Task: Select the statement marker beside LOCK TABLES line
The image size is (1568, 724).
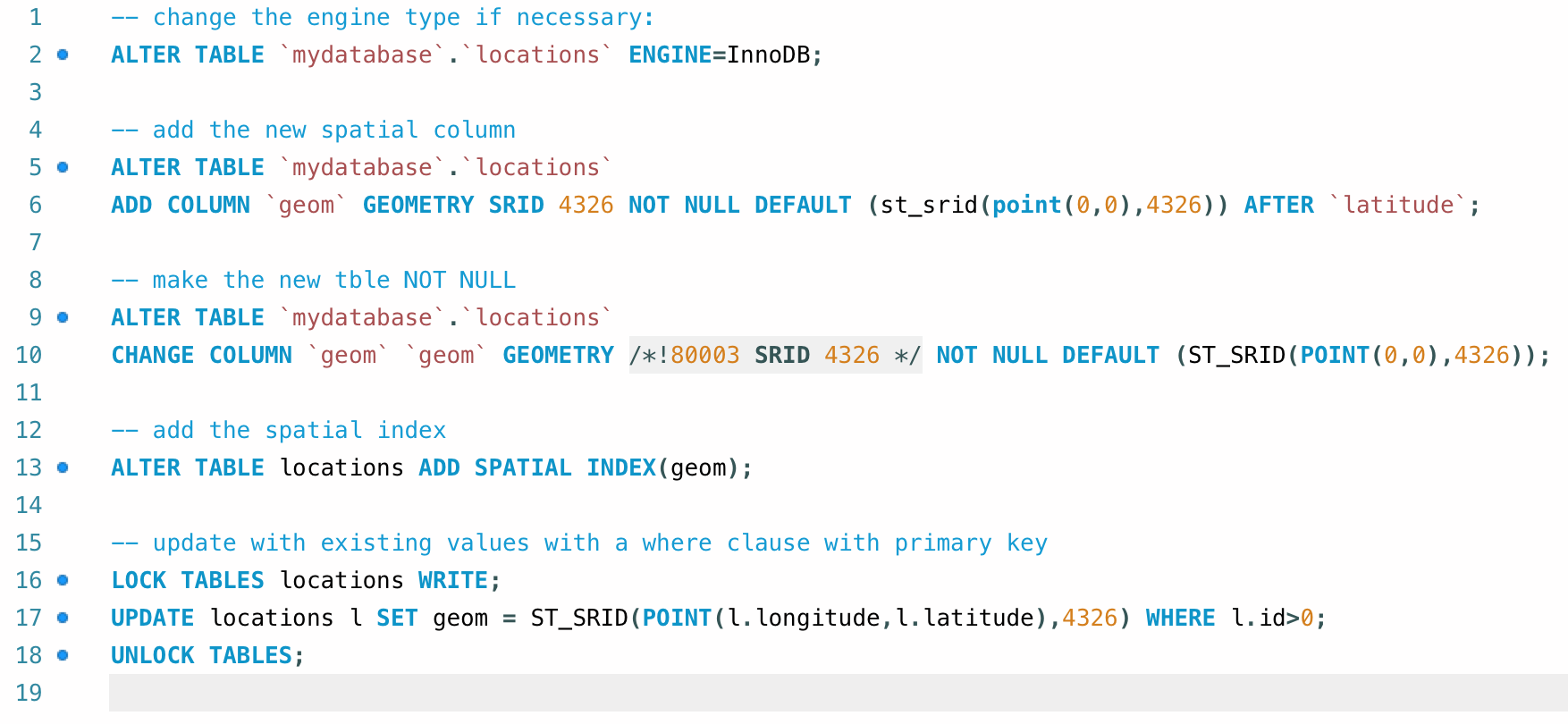Action: 63,580
